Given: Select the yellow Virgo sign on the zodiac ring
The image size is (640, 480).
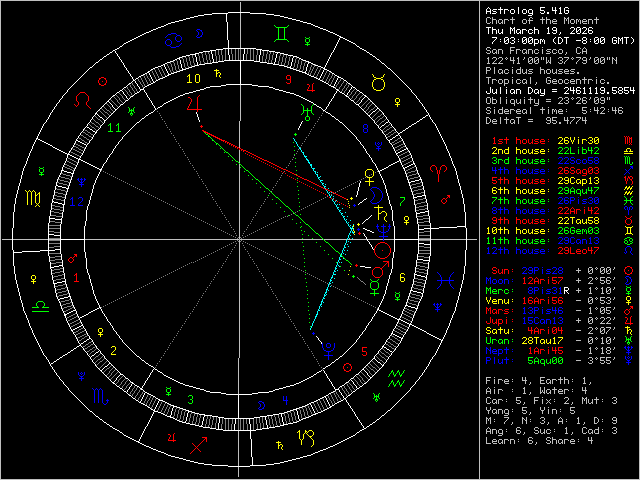Looking at the screenshot, I should 33,198.
